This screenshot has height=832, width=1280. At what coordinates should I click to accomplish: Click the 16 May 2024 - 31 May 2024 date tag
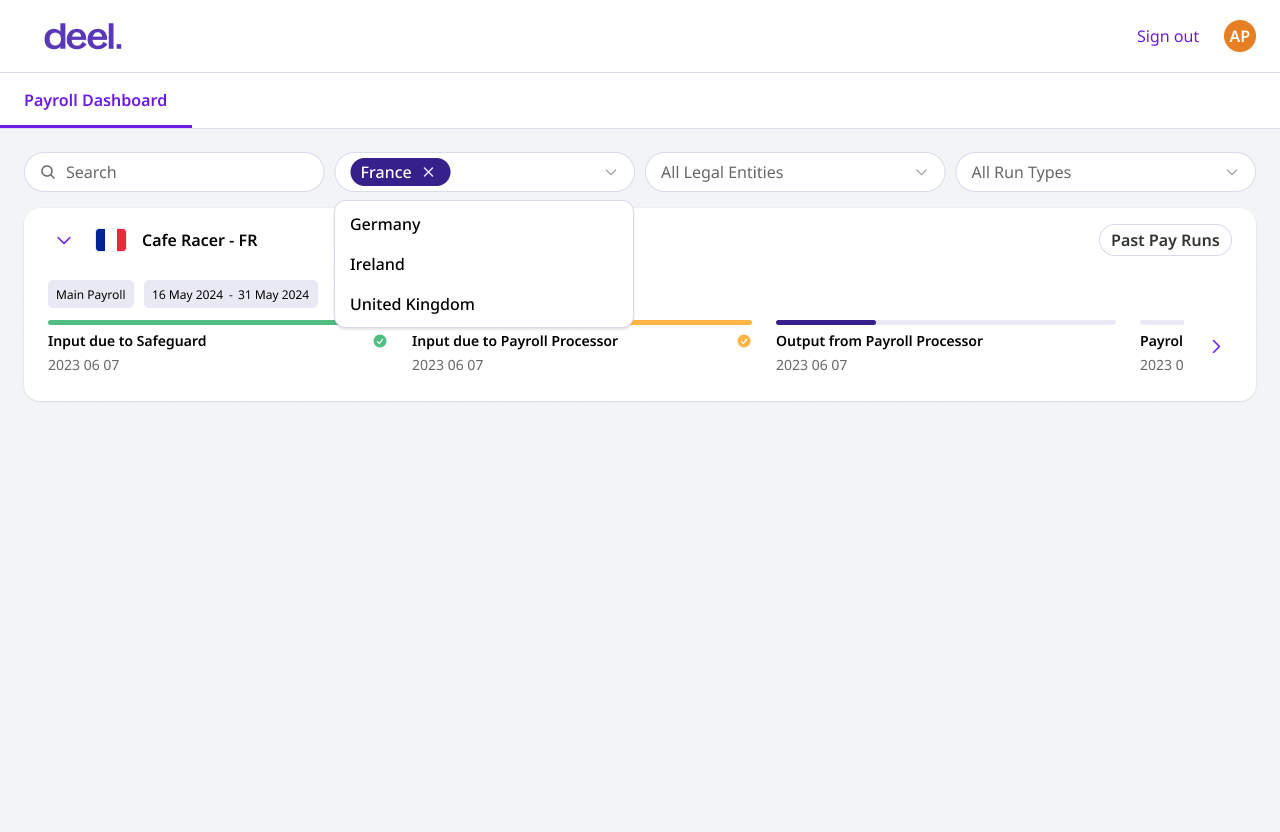coord(231,294)
